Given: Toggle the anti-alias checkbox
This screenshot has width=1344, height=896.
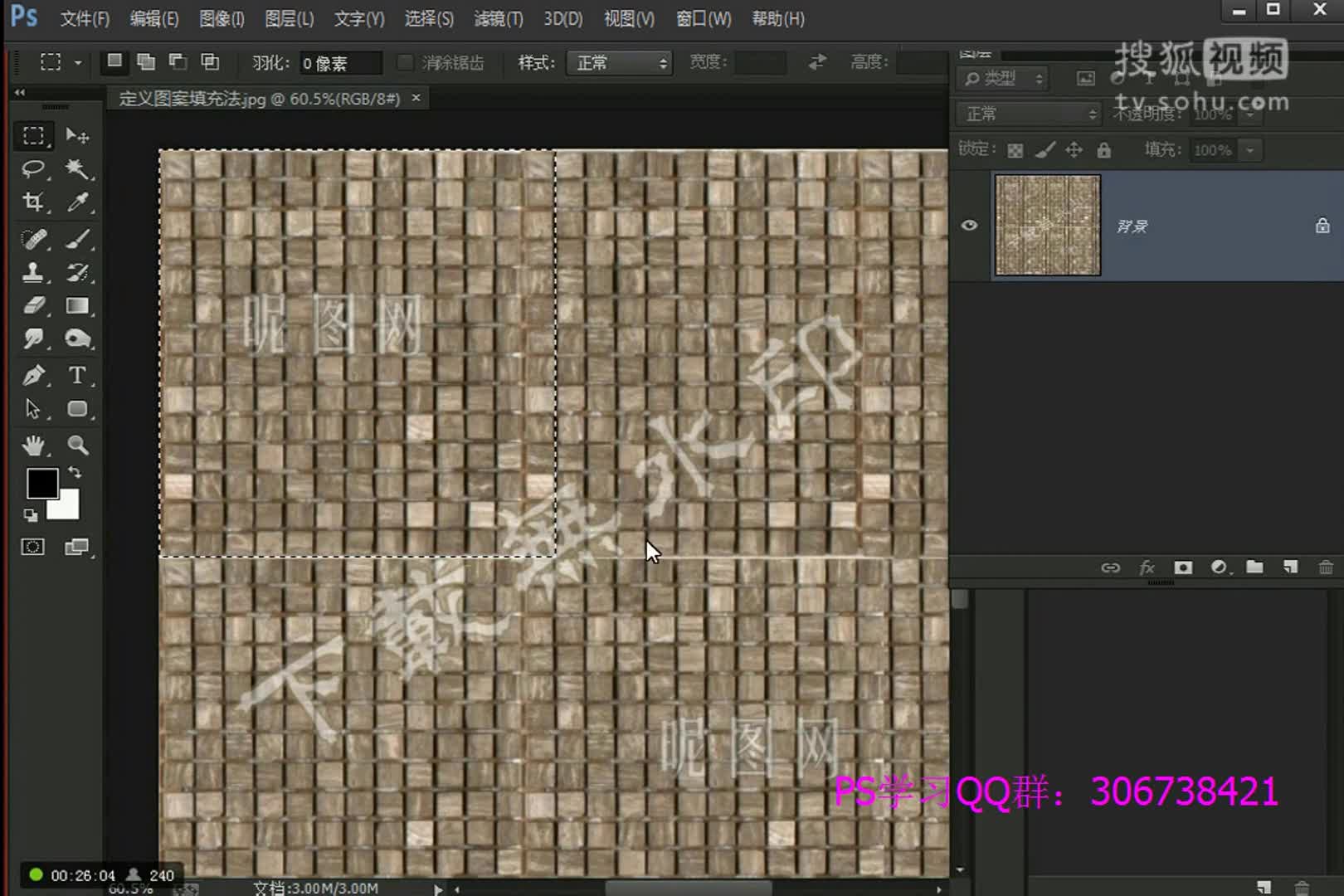Looking at the screenshot, I should [x=405, y=62].
